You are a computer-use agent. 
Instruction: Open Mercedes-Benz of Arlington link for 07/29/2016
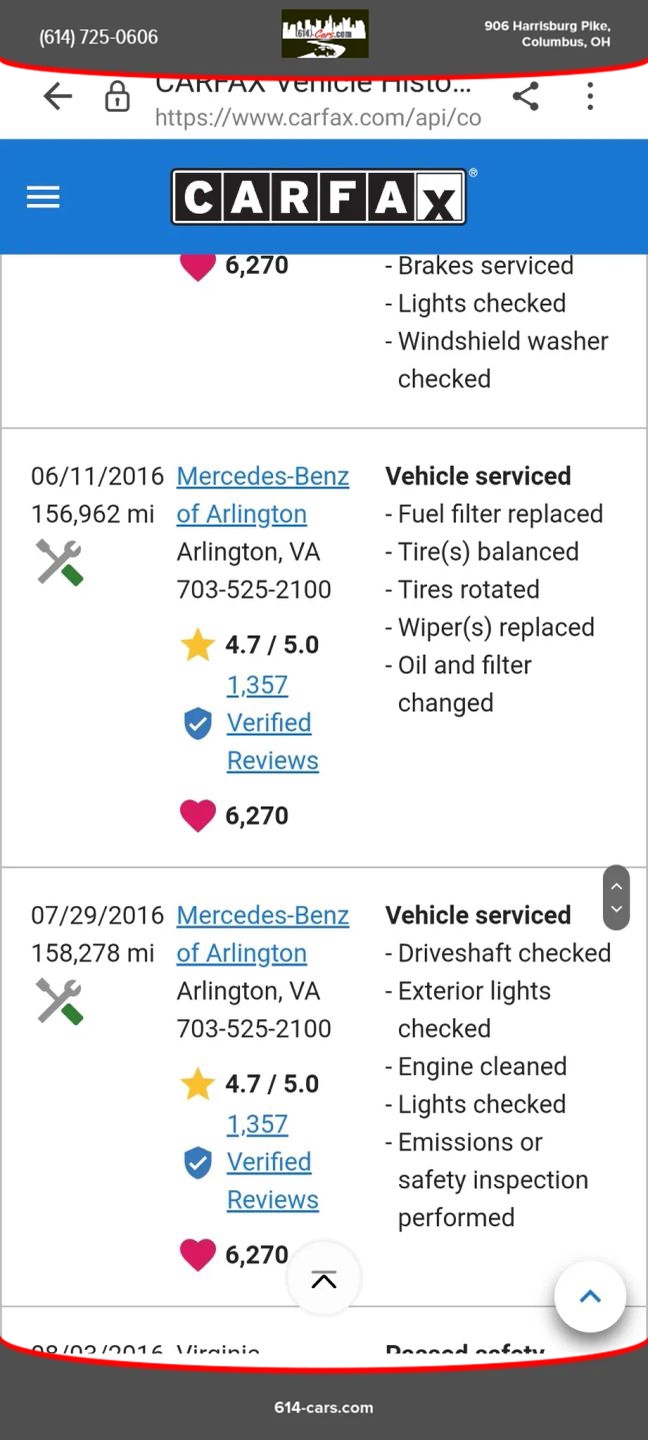coord(262,934)
